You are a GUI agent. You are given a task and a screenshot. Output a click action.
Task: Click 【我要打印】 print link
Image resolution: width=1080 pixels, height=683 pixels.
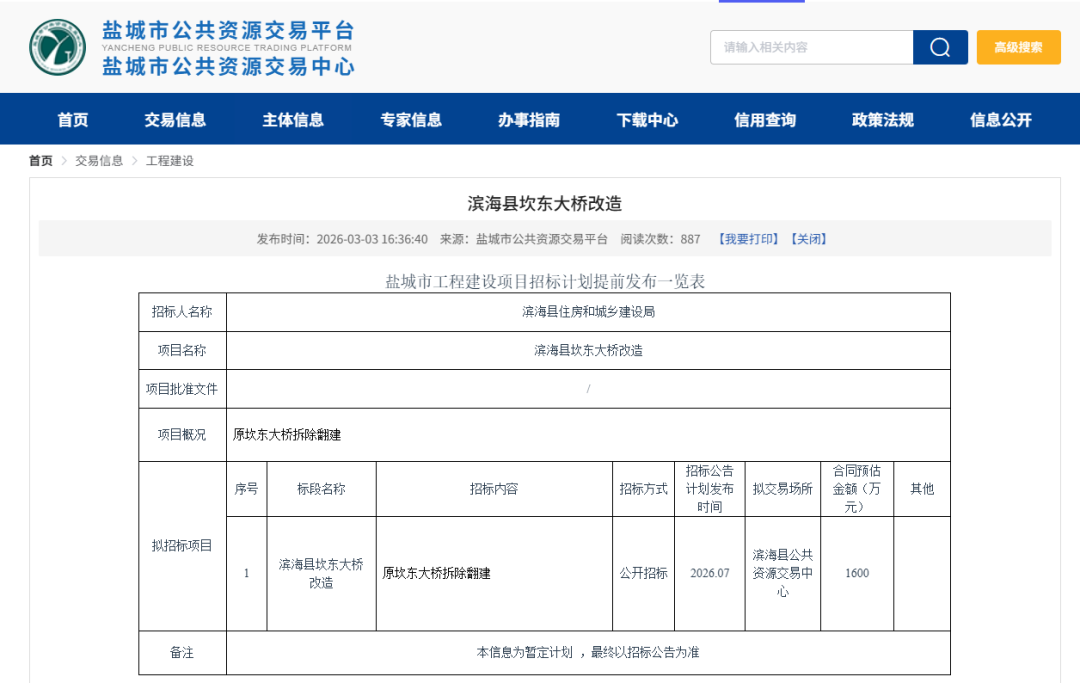pos(748,239)
